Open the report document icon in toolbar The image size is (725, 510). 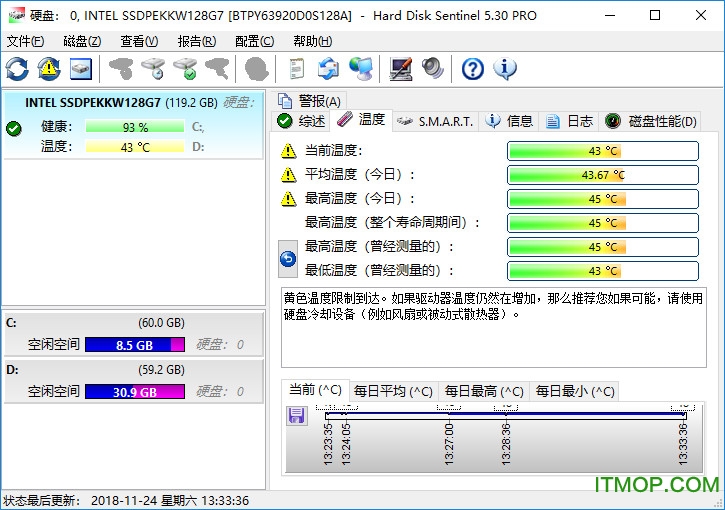297,68
